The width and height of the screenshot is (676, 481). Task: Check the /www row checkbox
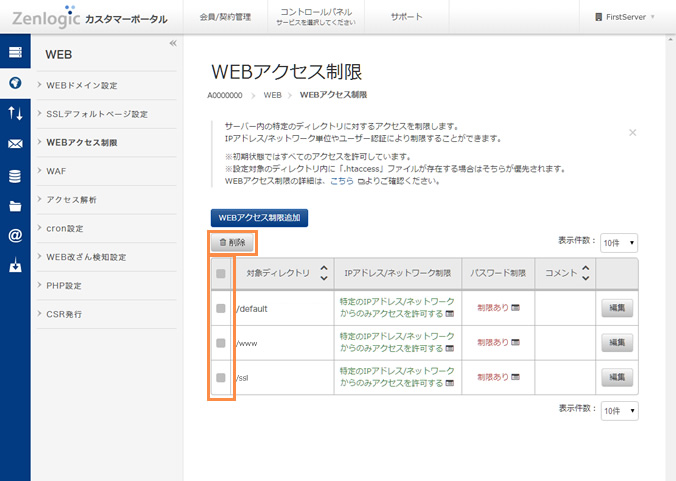221,343
